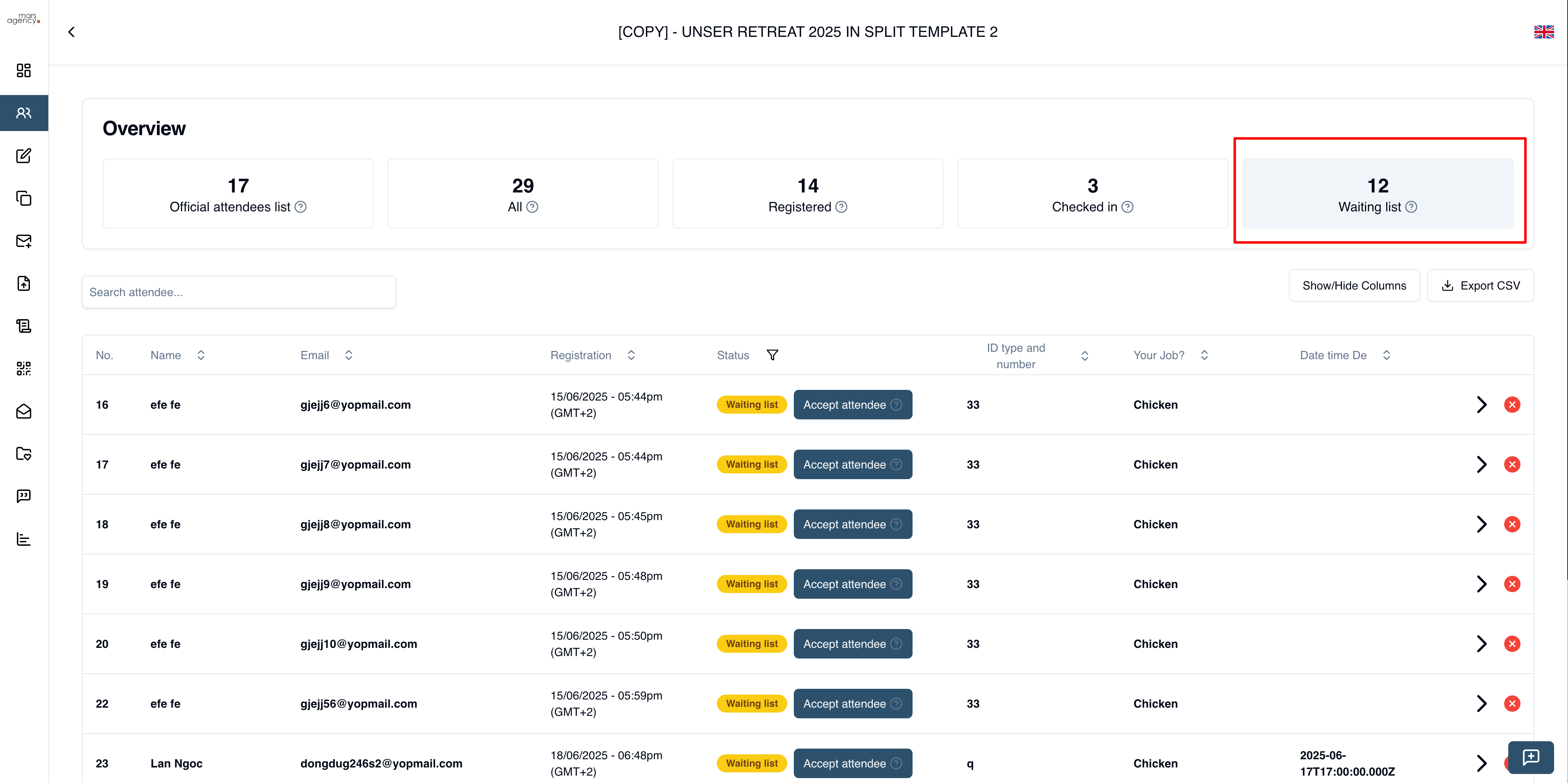Click the chat feedback icon in sidebar

[x=24, y=496]
